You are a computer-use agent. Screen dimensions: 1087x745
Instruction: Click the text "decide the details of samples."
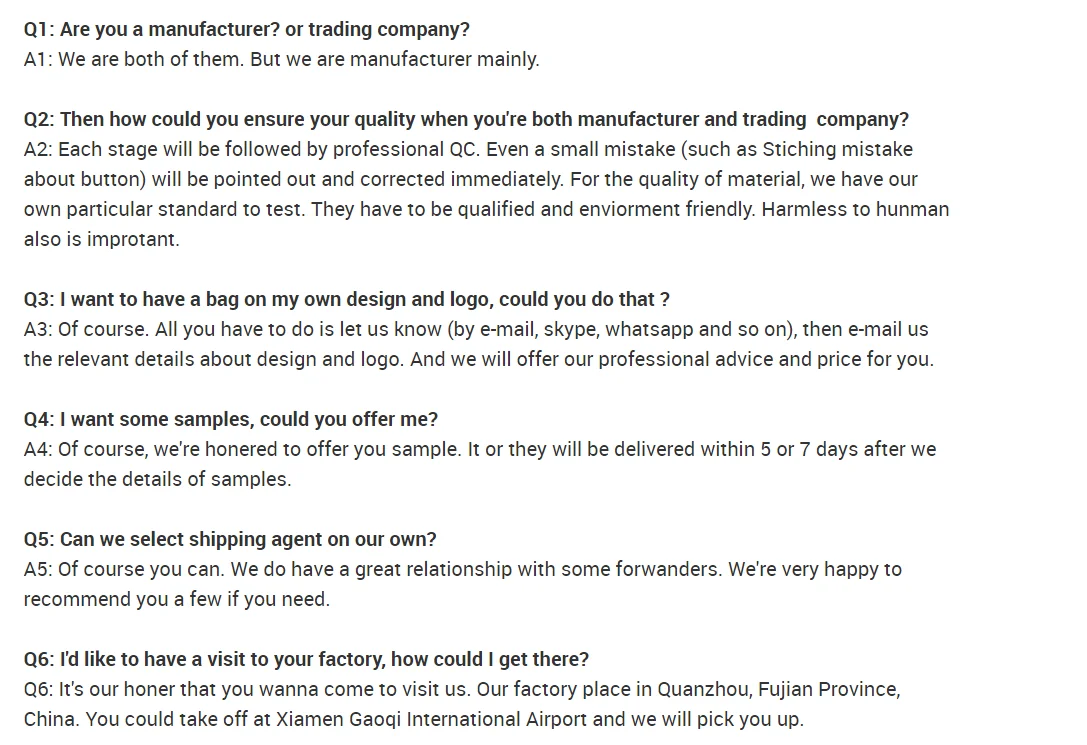coord(157,479)
